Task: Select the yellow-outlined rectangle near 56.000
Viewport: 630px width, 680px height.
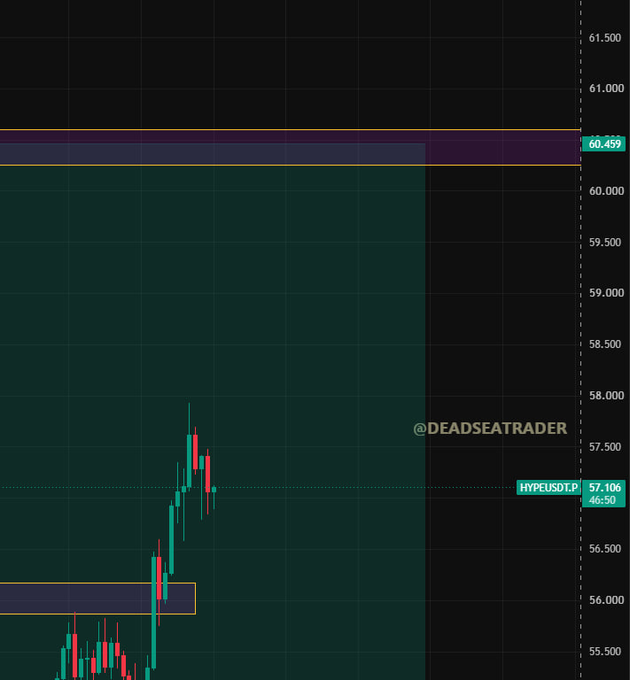Action: [98, 598]
